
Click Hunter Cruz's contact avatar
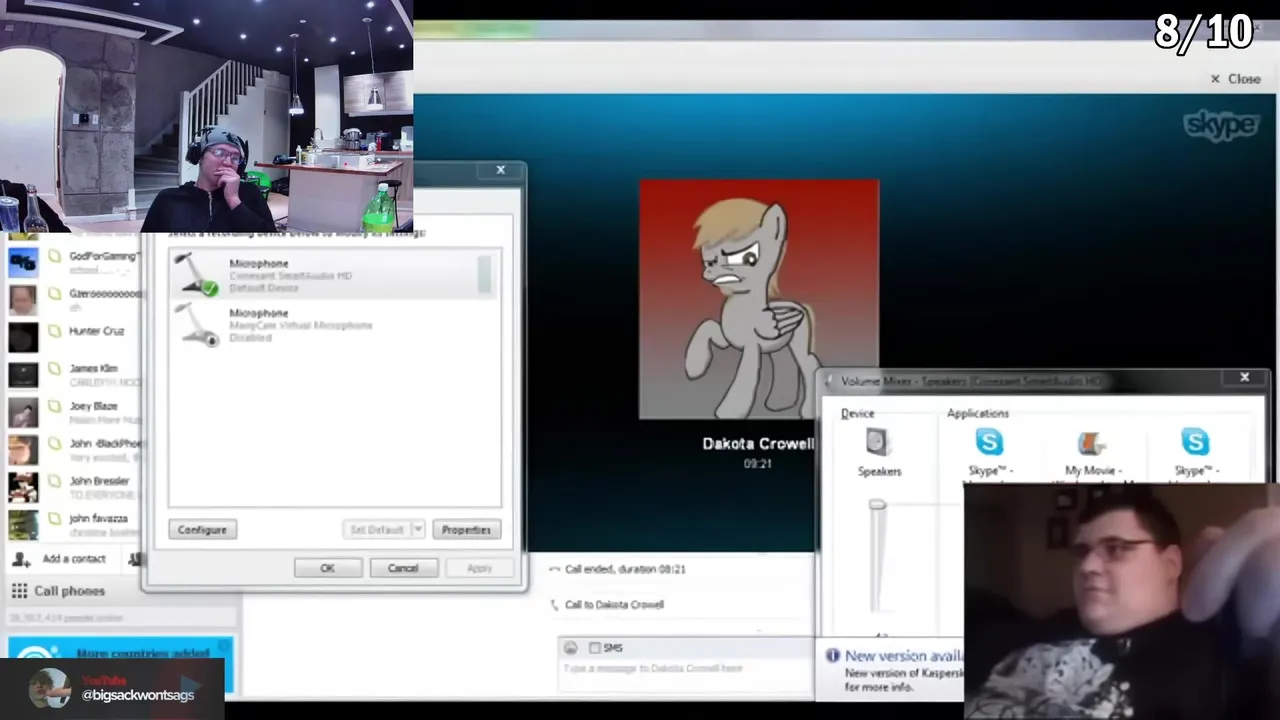click(23, 337)
